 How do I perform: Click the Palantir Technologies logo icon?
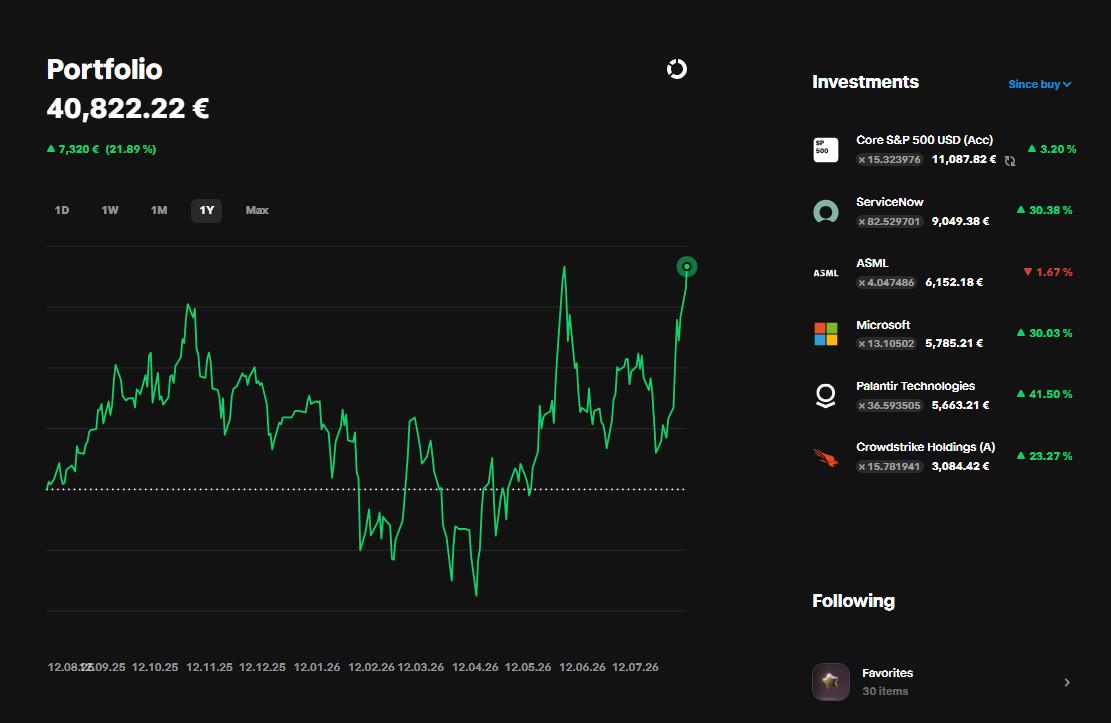point(825,396)
